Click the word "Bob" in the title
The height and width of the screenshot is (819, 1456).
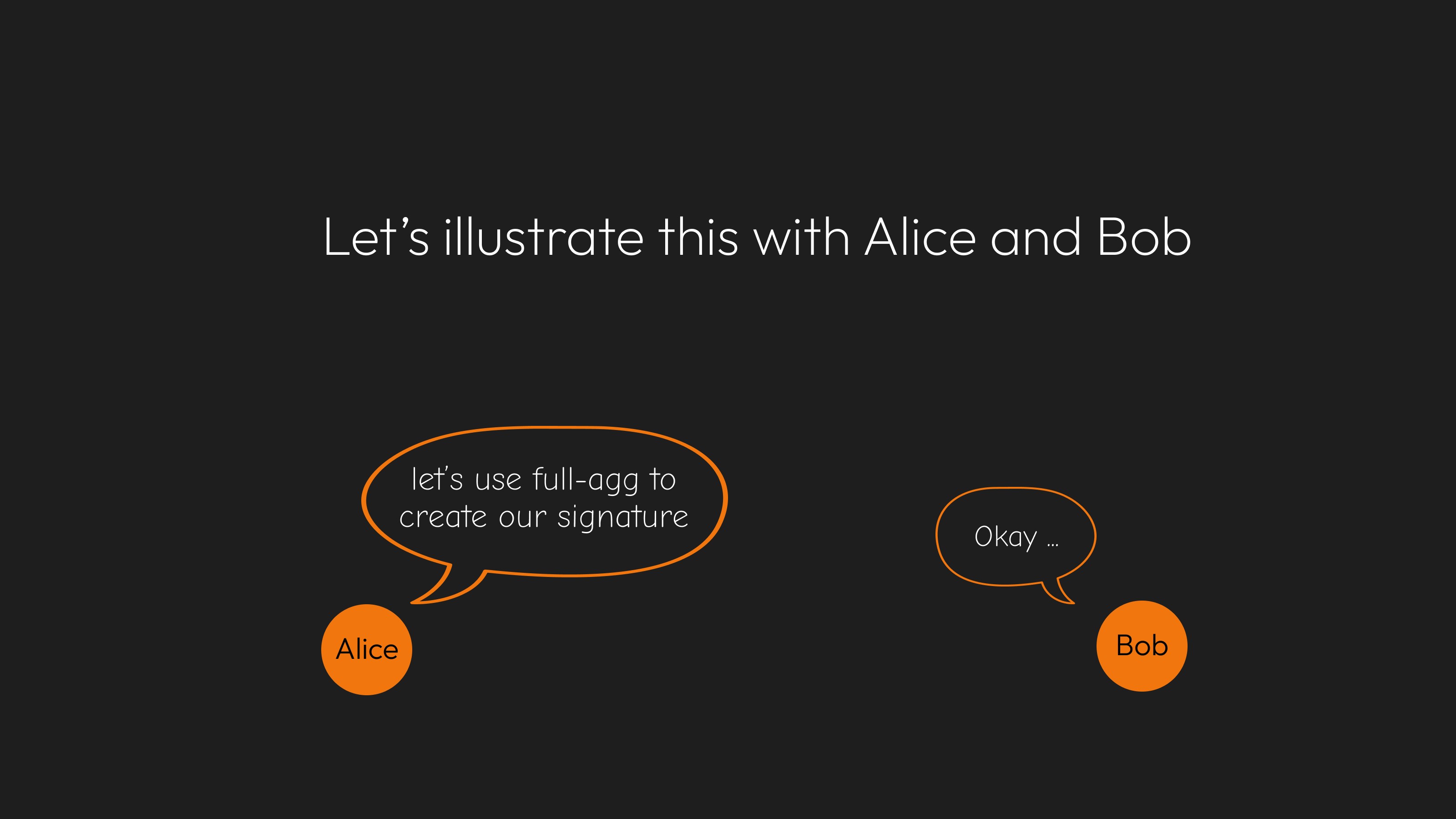coord(1144,238)
